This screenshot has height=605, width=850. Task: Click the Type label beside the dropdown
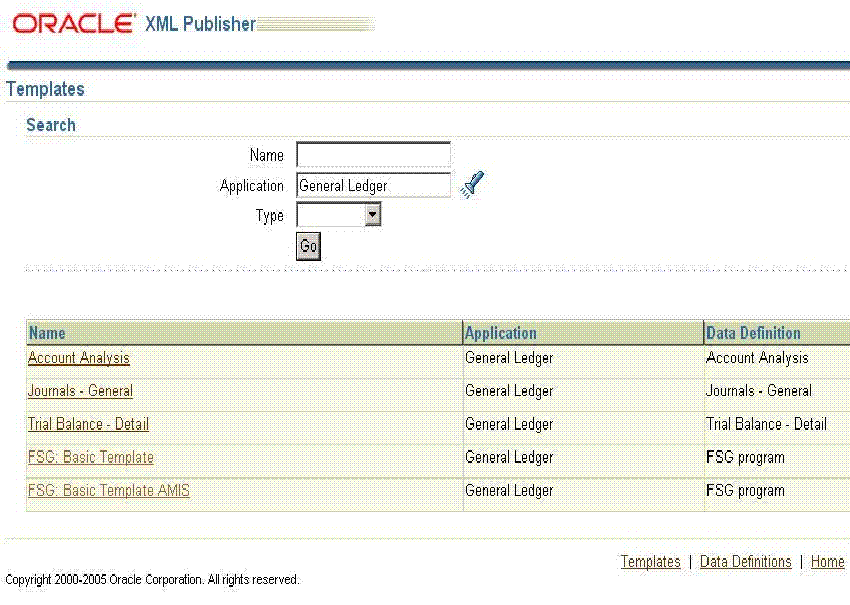click(x=270, y=215)
